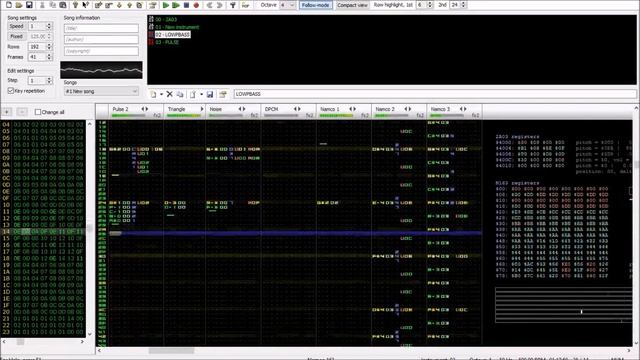Save the selected instrument to file
The width and height of the screenshot is (640, 360).
coord(210,94)
